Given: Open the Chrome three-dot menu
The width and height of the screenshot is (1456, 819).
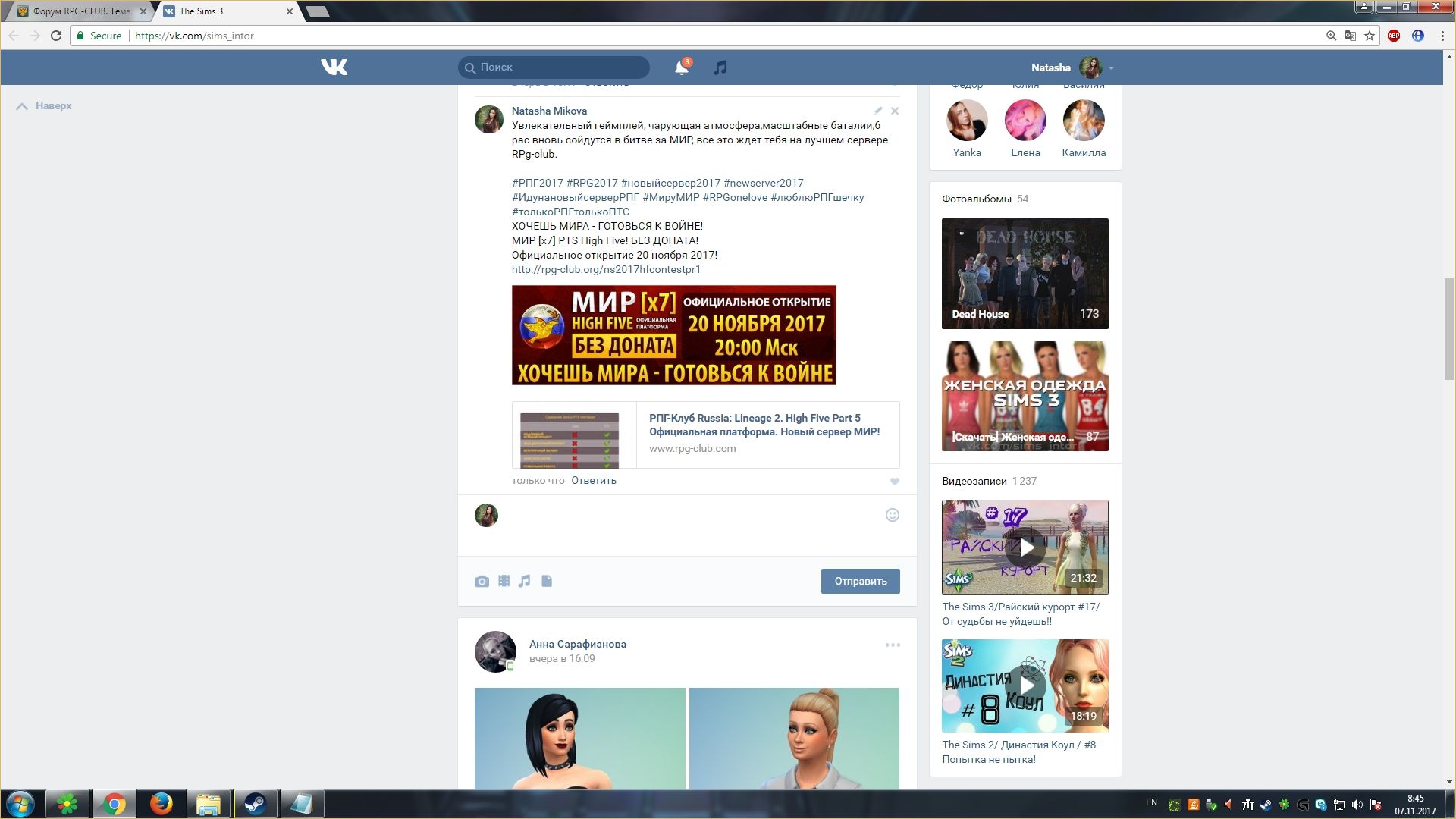Looking at the screenshot, I should [x=1442, y=36].
